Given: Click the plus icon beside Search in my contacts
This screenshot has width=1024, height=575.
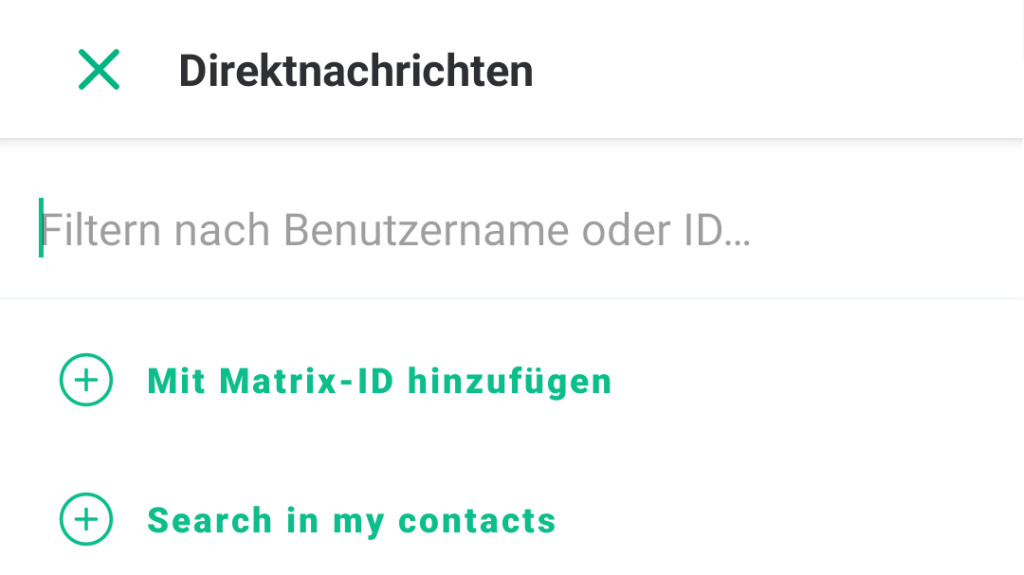Looking at the screenshot, I should pos(86,519).
